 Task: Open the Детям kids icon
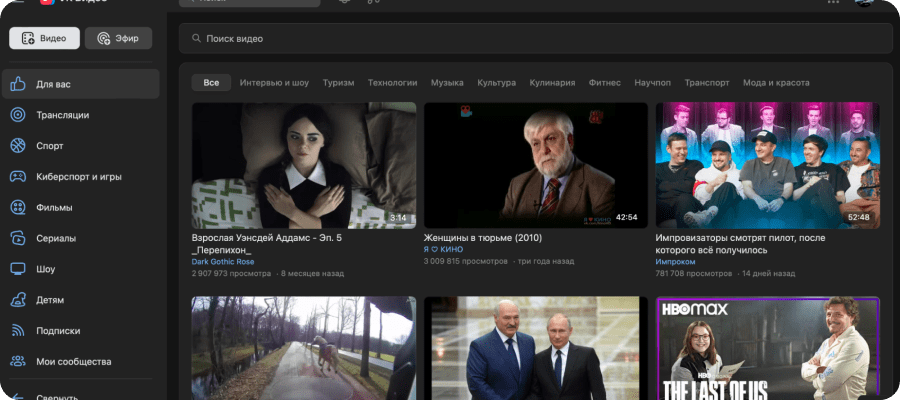coord(18,300)
